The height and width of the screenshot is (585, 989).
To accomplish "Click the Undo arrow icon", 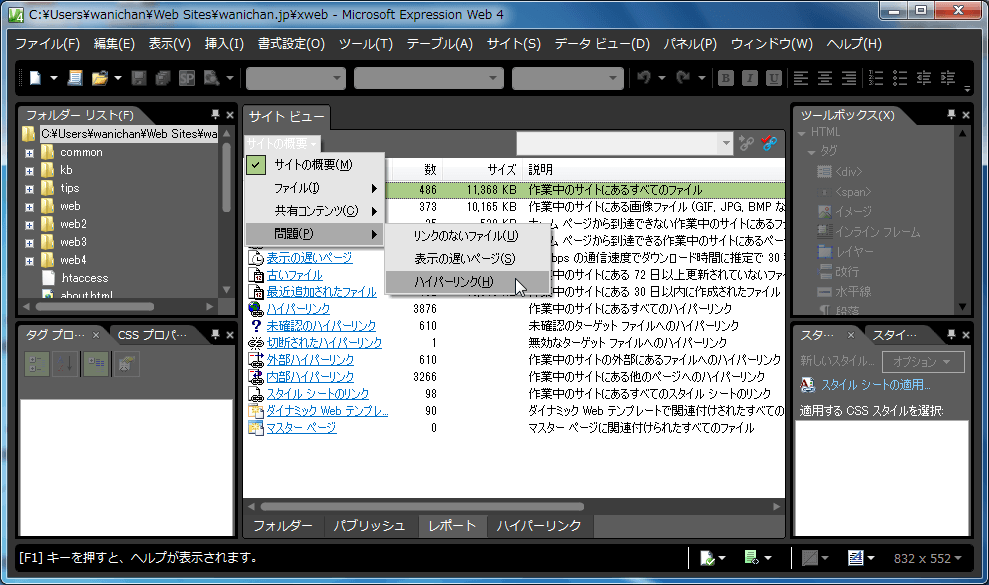I will tap(644, 78).
